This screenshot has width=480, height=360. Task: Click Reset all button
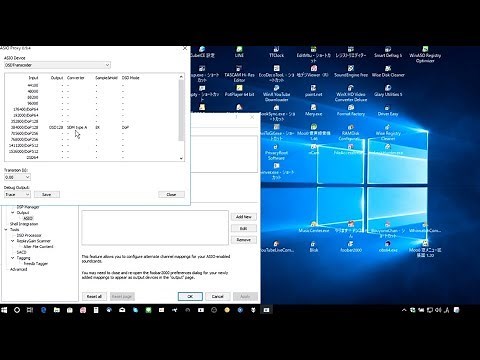pyautogui.click(x=94, y=296)
